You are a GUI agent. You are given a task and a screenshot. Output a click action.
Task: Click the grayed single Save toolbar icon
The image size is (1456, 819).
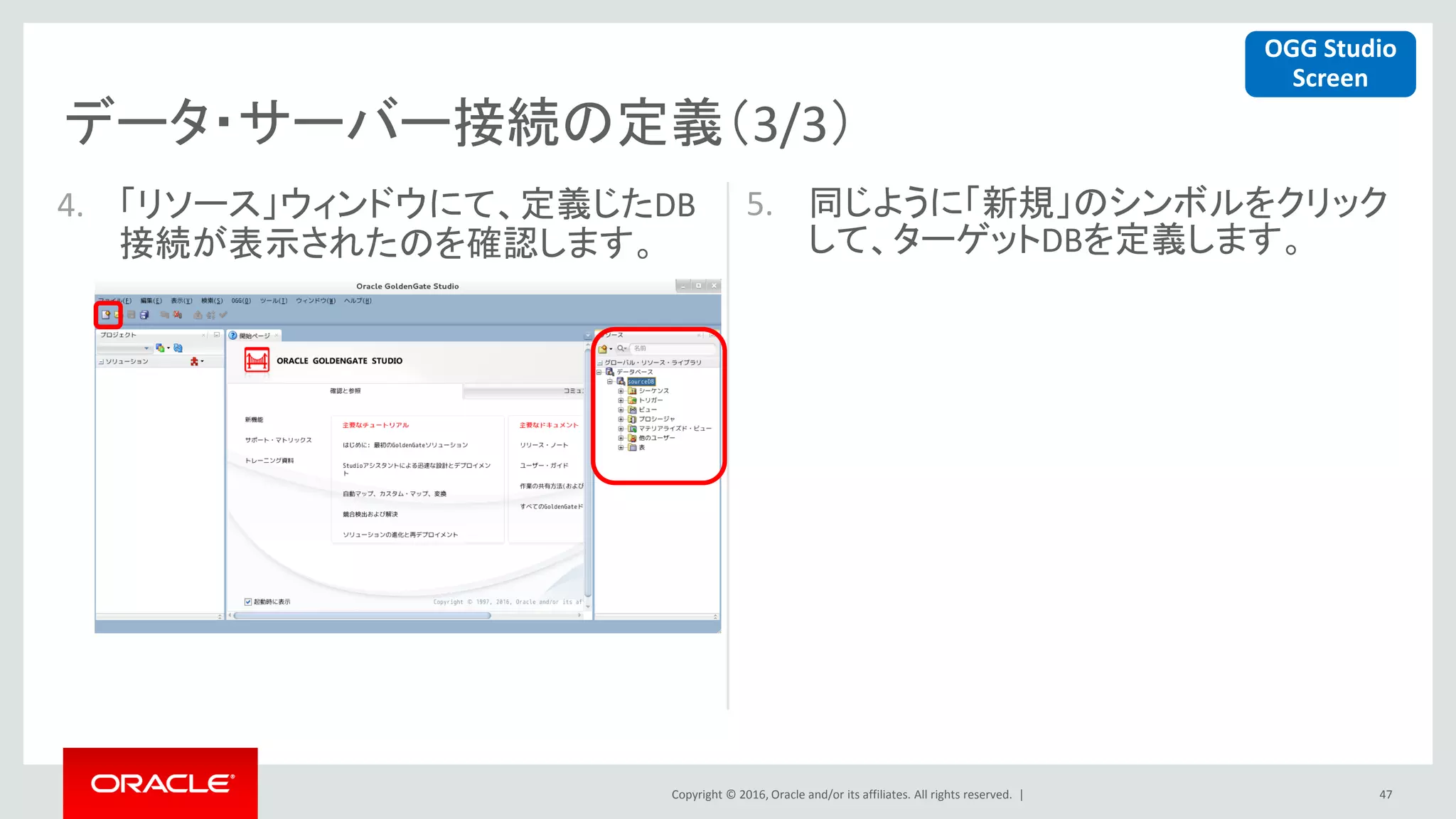click(132, 314)
